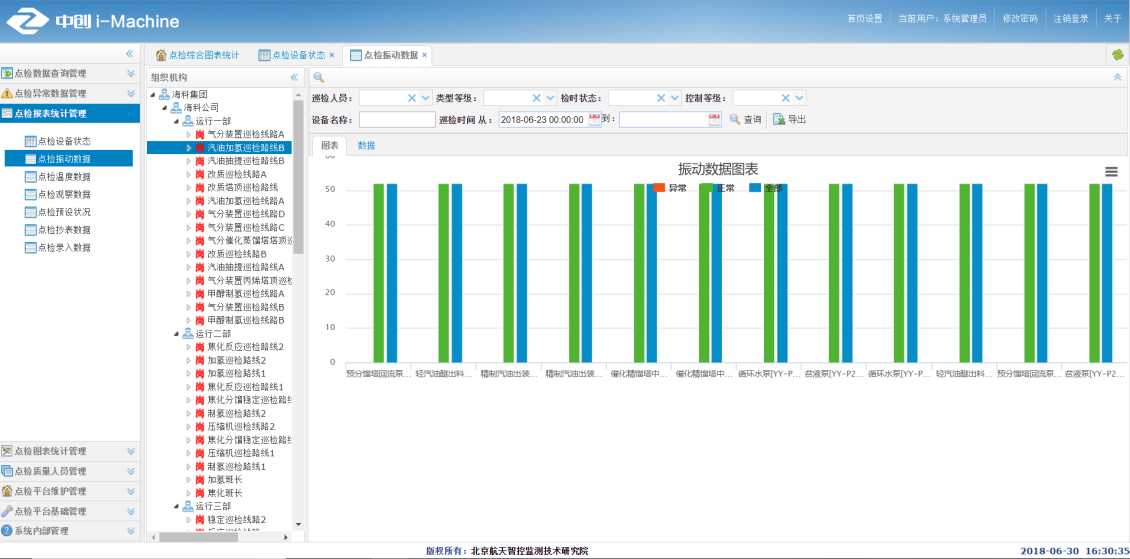1130x559 pixels.
Task: Collapse the left navigation panel
Action: (x=129, y=54)
